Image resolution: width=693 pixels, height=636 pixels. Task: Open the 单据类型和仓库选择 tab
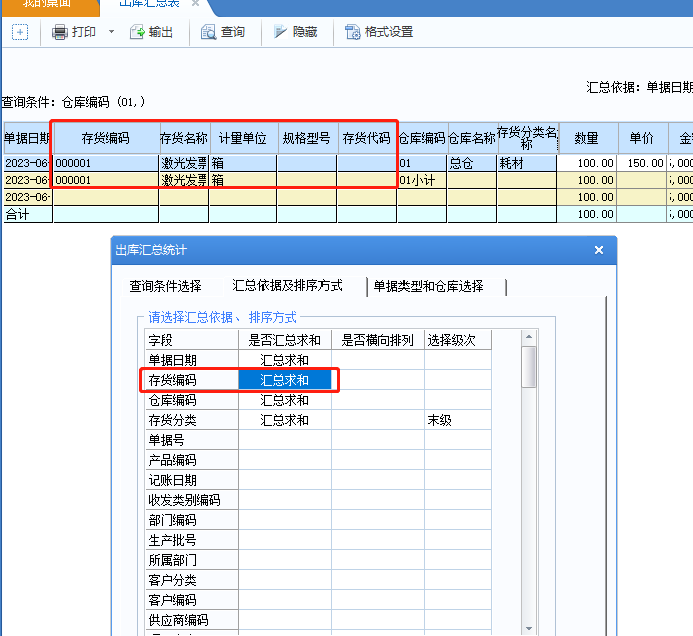click(x=428, y=286)
